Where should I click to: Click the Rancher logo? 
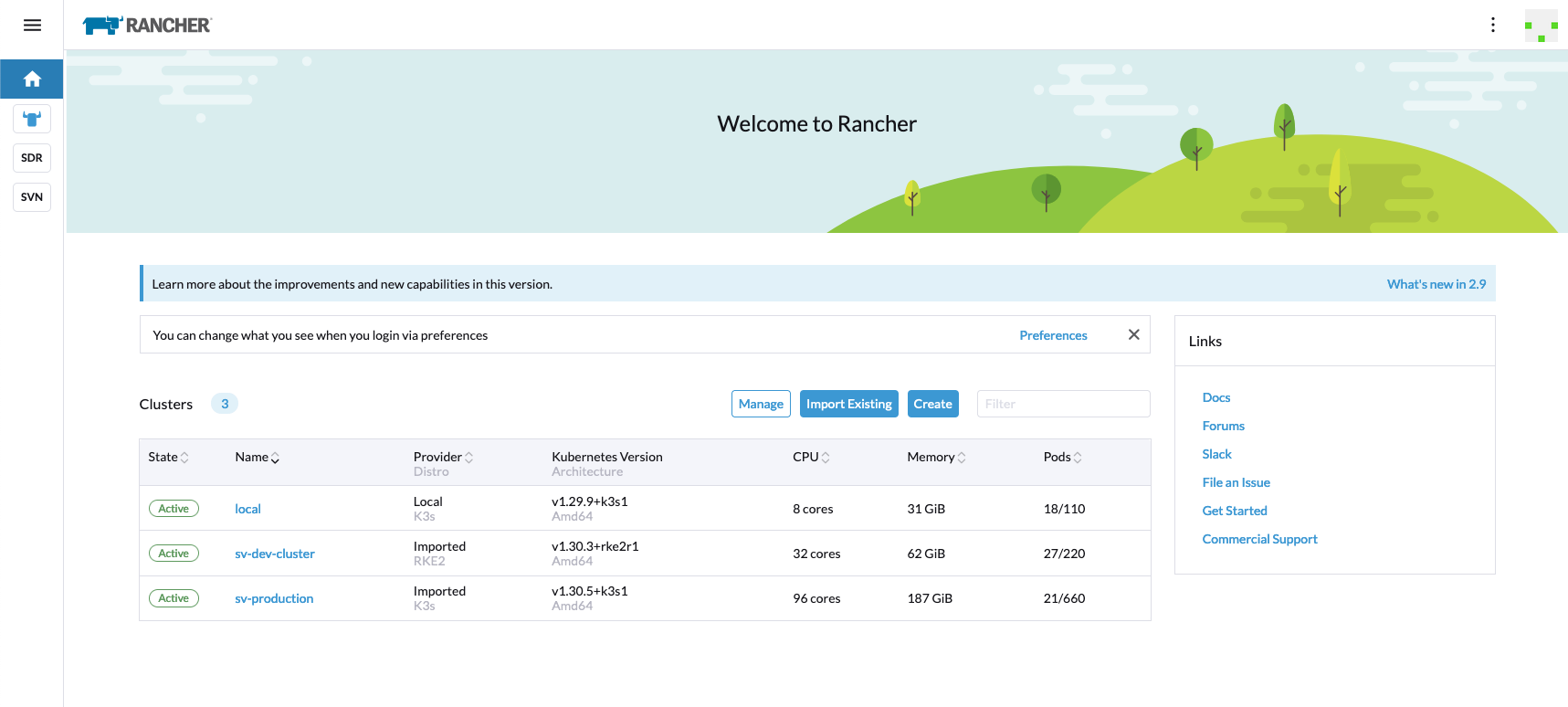147,26
